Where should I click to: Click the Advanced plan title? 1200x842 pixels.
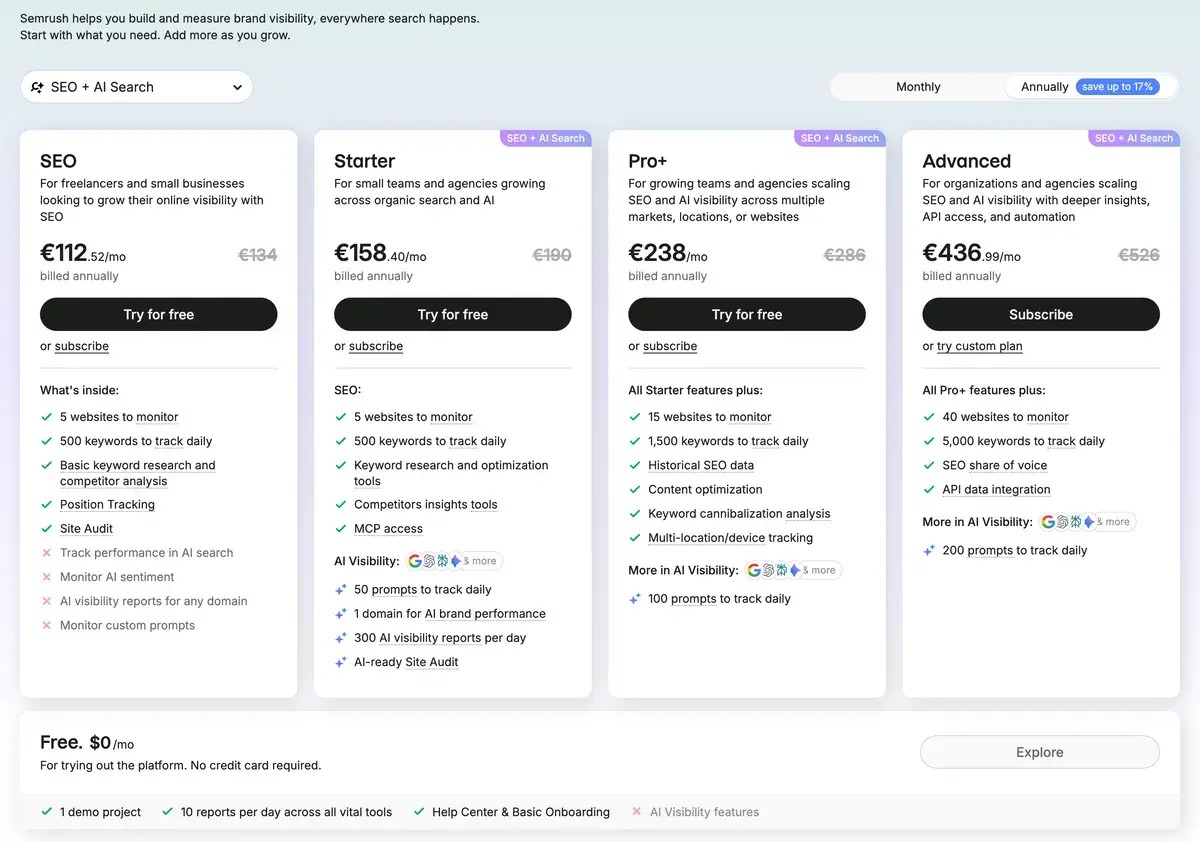pos(966,161)
